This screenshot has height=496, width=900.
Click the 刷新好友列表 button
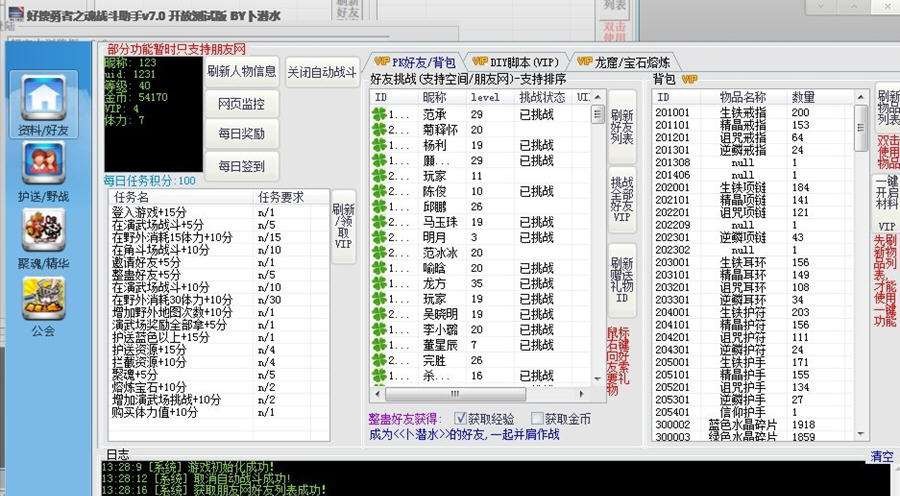622,127
